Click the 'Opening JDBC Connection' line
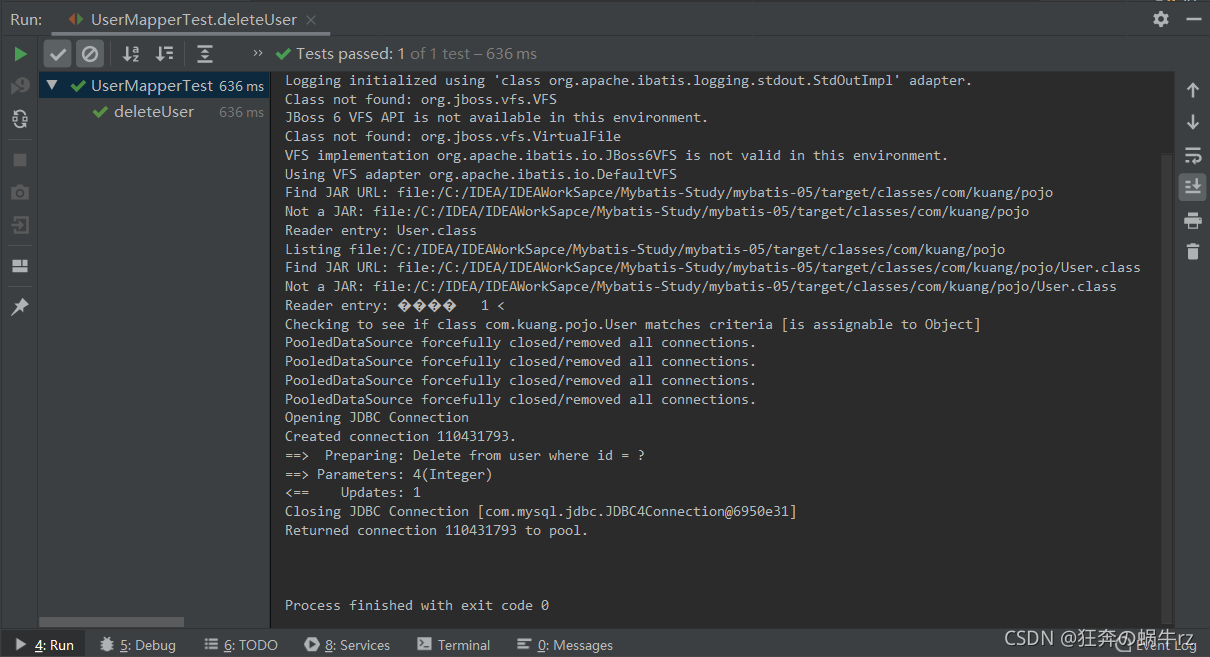 (377, 417)
